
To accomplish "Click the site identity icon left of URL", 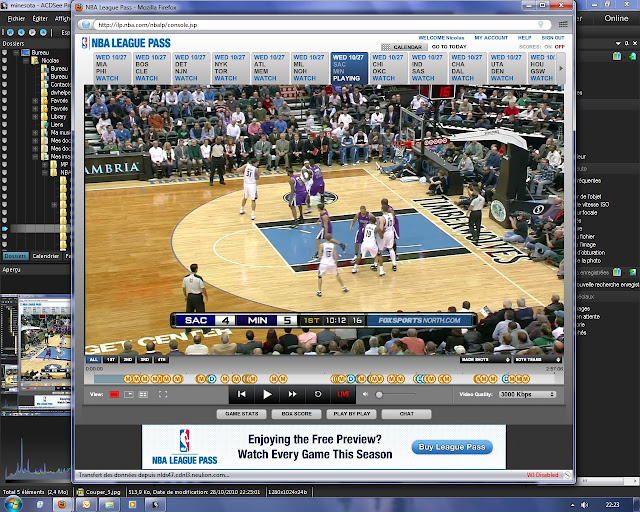I will click(x=86, y=25).
